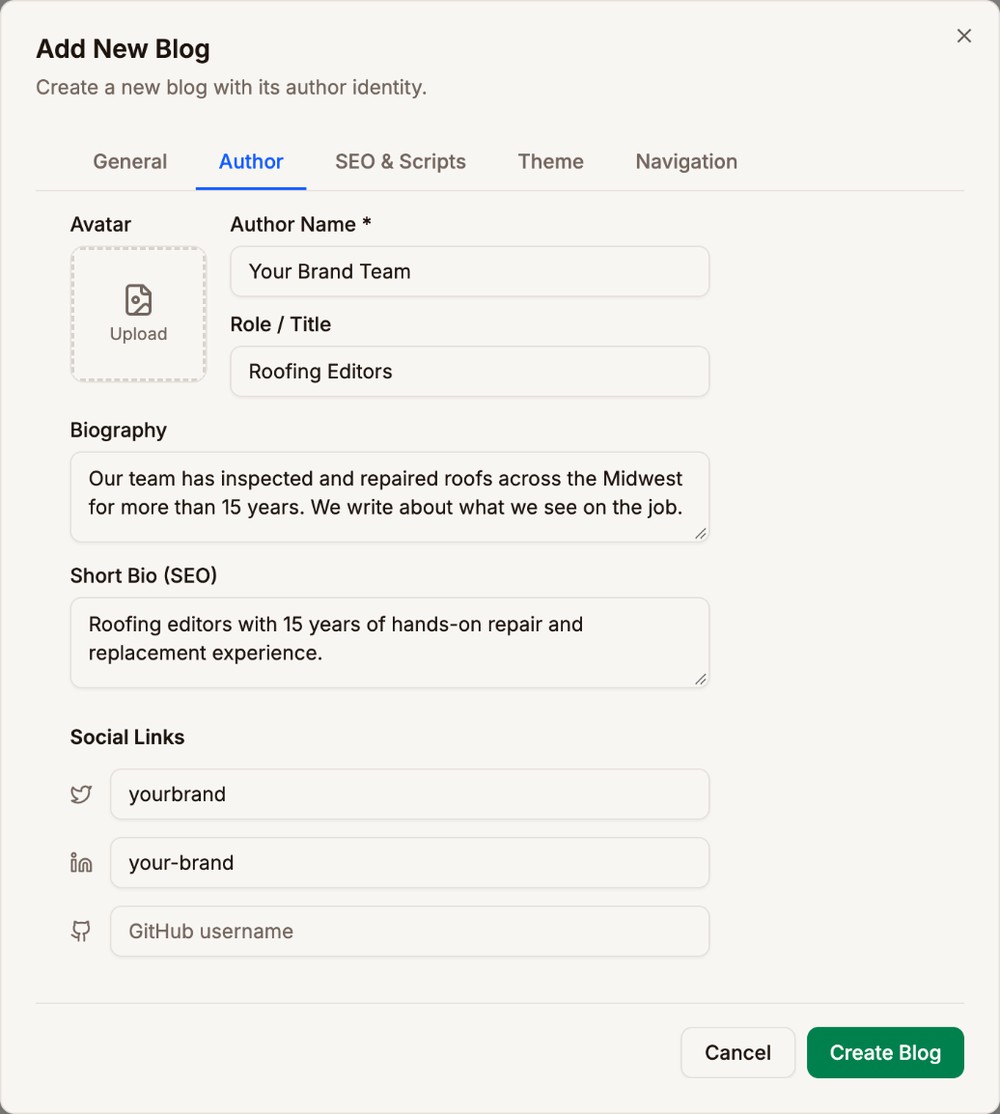Viewport: 1000px width, 1114px height.
Task: Open the Navigation tab
Action: (x=686, y=161)
